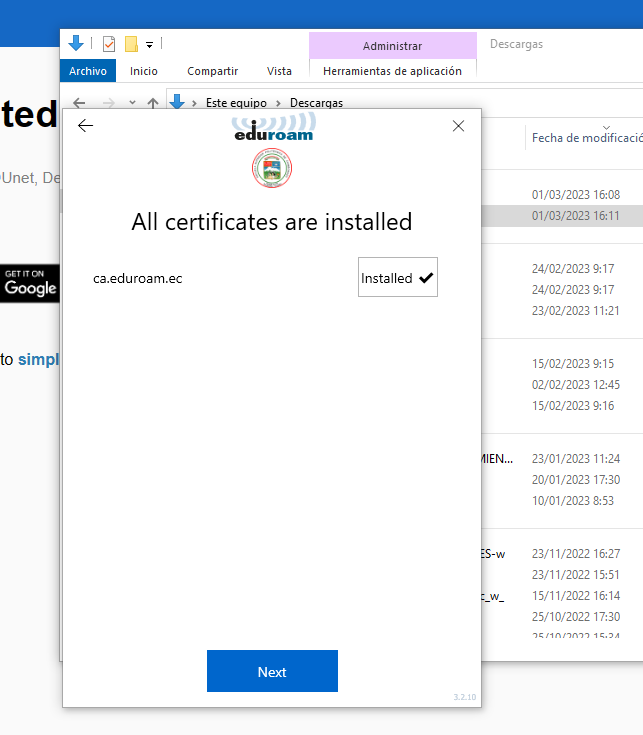The height and width of the screenshot is (735, 643).
Task: Go back in File Explorer navigation
Action: 79,103
